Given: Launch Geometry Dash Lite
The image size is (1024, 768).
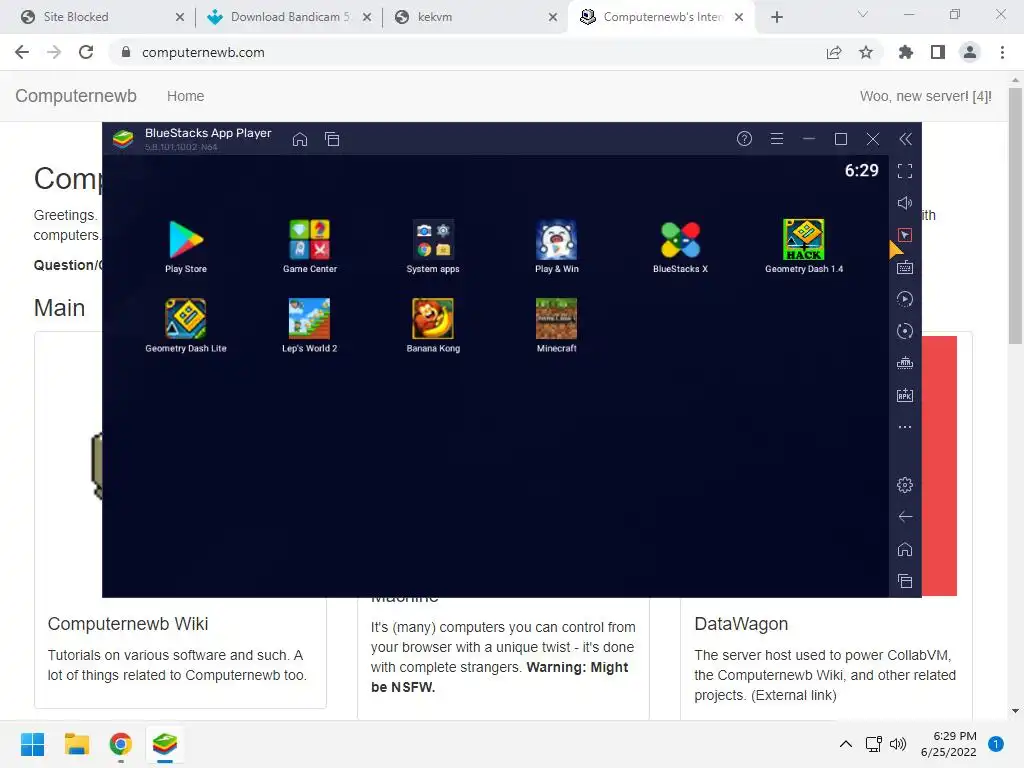Looking at the screenshot, I should (185, 326).
